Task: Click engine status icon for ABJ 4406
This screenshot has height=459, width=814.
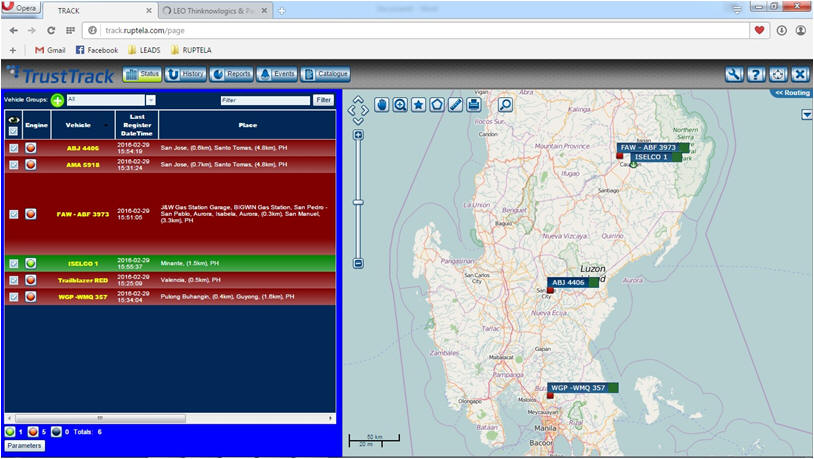Action: [x=31, y=148]
